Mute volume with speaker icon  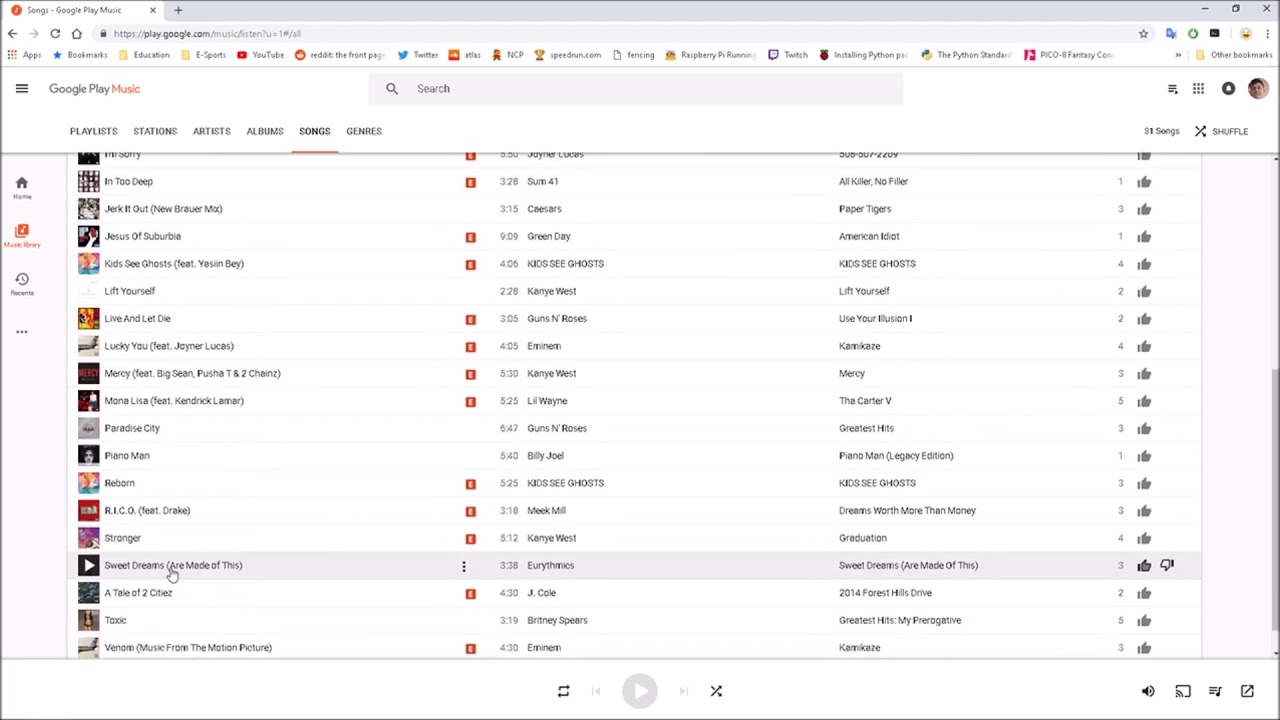point(1148,691)
